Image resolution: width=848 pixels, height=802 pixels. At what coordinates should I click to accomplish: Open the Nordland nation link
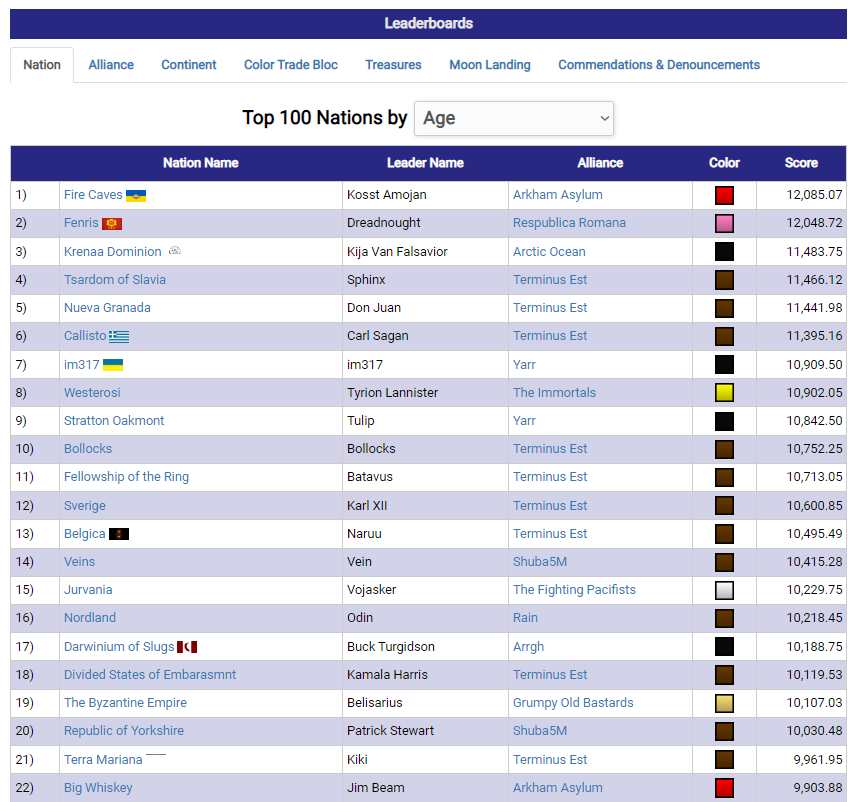click(90, 618)
